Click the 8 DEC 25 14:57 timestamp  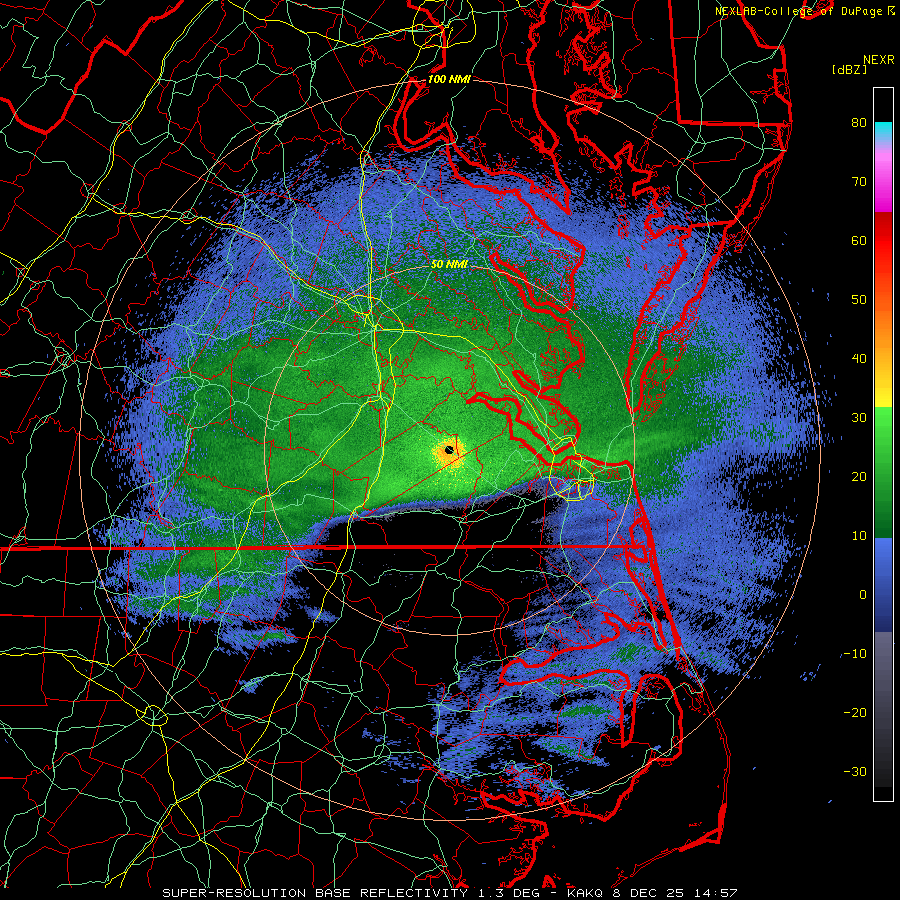click(676, 893)
